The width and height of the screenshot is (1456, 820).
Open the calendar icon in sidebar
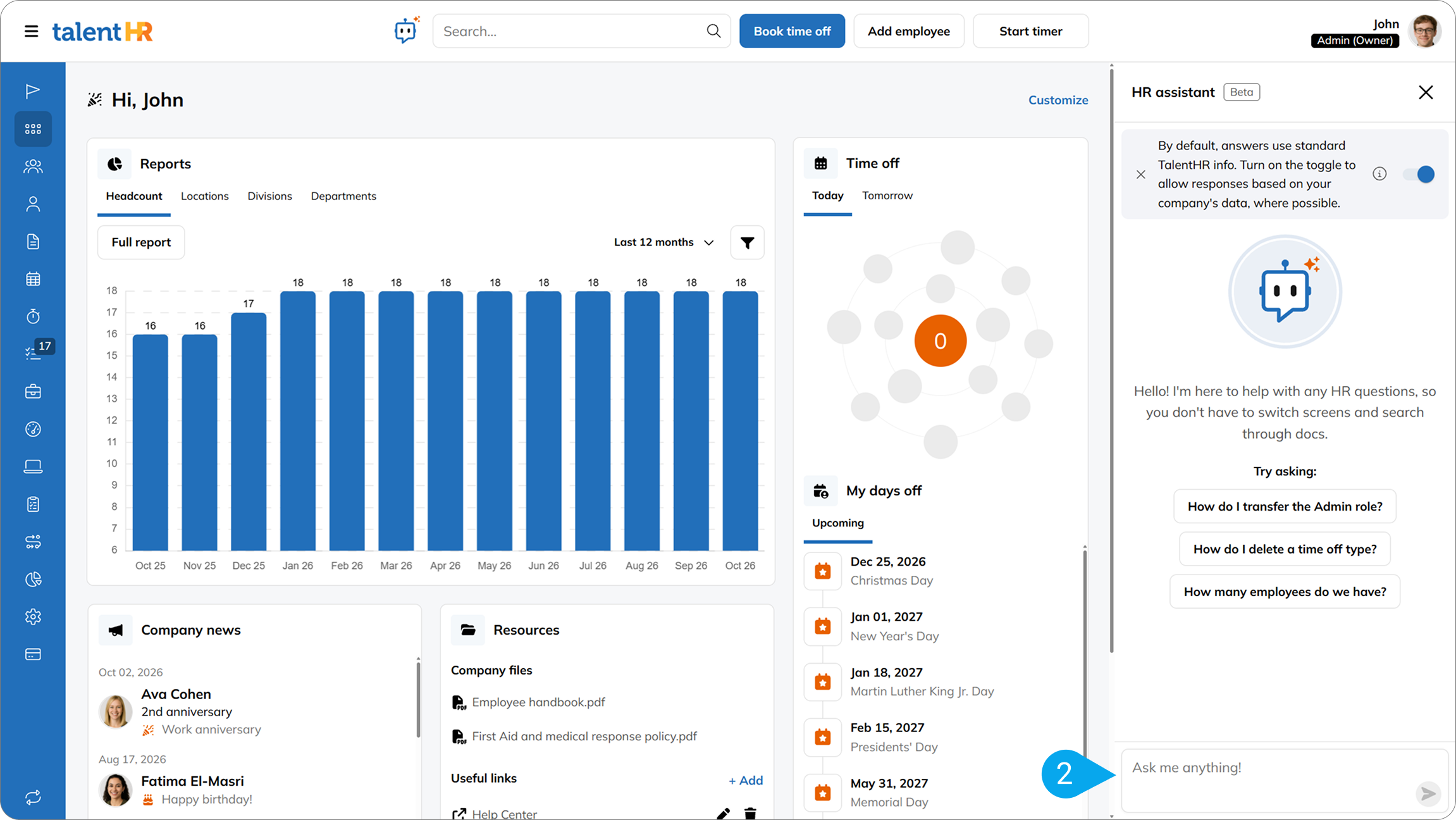33,279
